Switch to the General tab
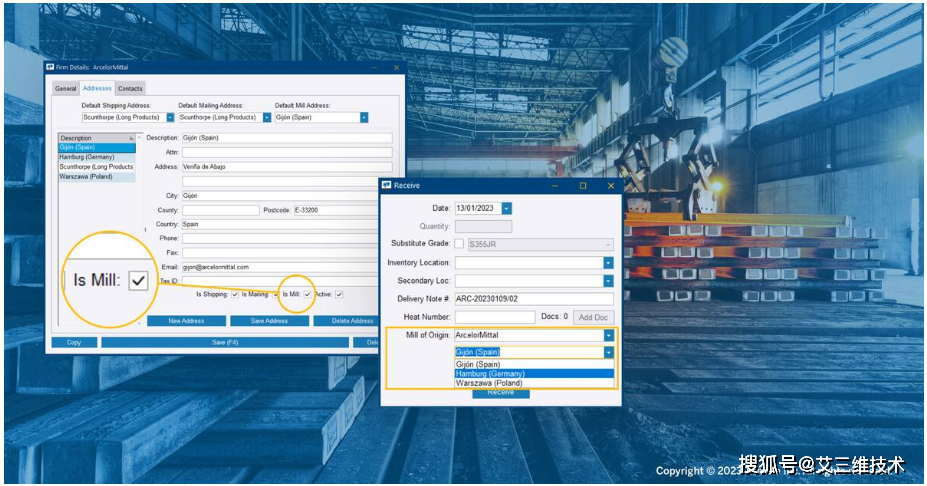Image resolution: width=927 pixels, height=486 pixels. (65, 88)
